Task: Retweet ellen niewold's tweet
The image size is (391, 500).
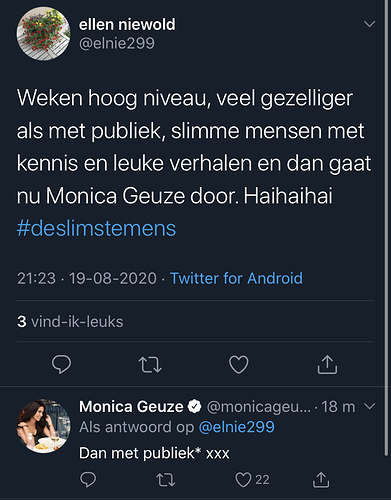Action: point(150,365)
